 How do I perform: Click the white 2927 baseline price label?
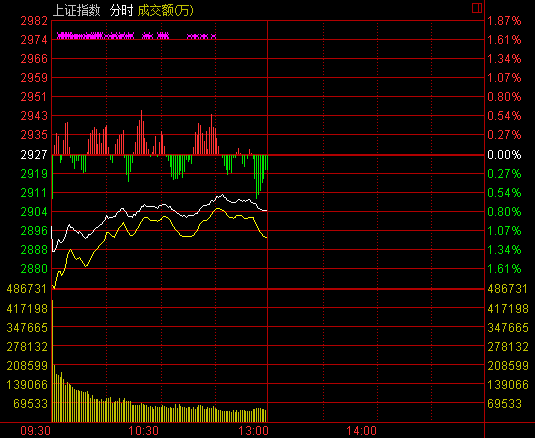(x=34, y=155)
